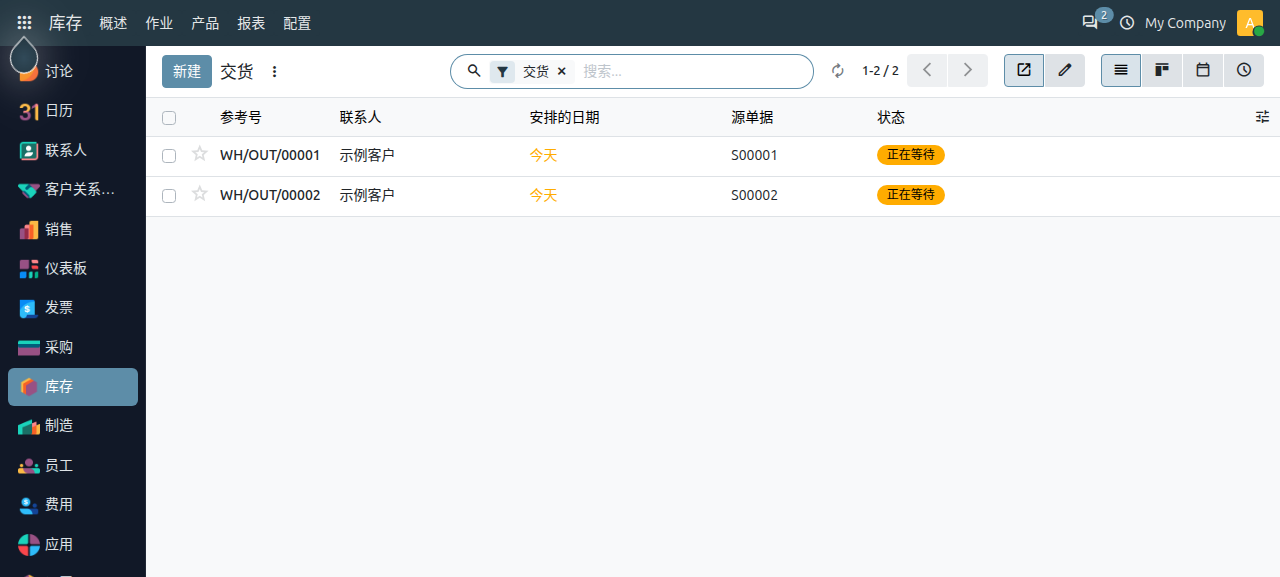Open the 报表 menu
Viewport: 1280px width, 577px height.
click(251, 23)
